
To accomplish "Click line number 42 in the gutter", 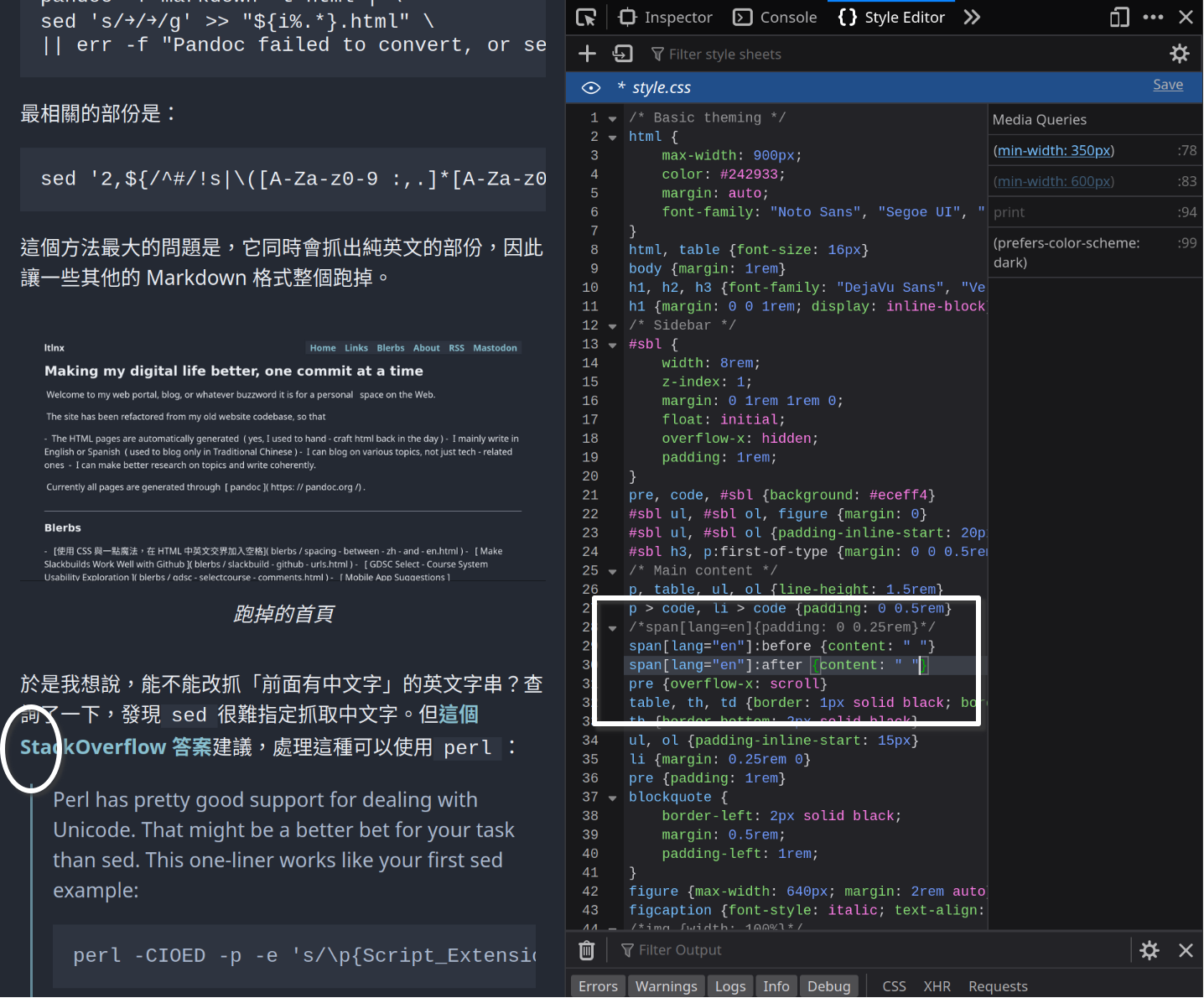I will pyautogui.click(x=590, y=891).
